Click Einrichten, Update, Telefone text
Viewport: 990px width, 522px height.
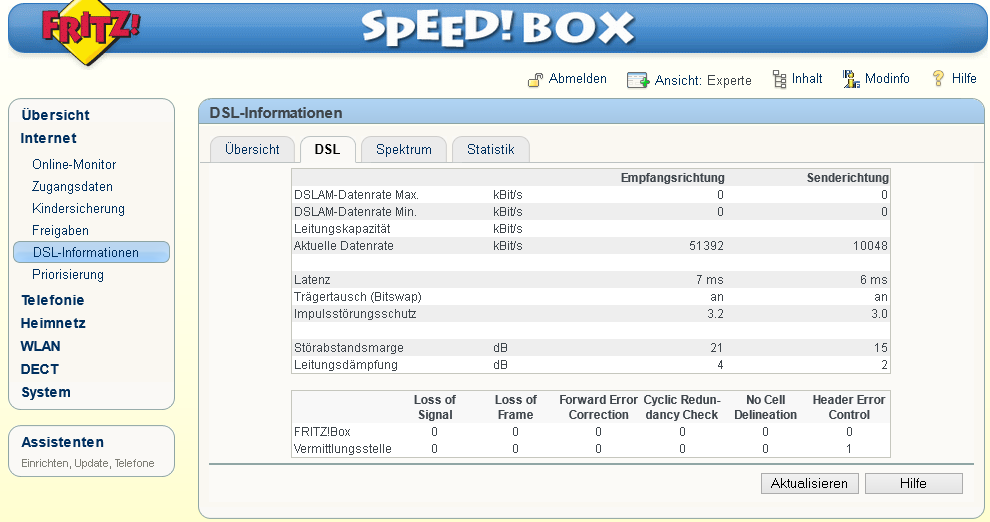coord(88,463)
